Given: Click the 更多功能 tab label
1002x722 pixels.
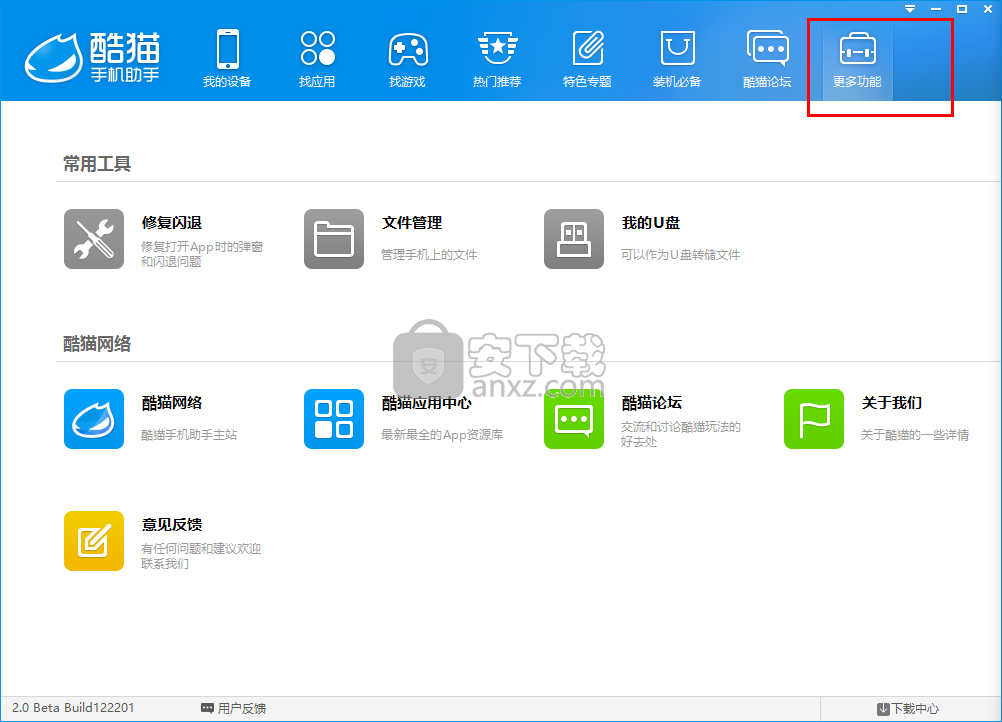Looking at the screenshot, I should [x=858, y=82].
